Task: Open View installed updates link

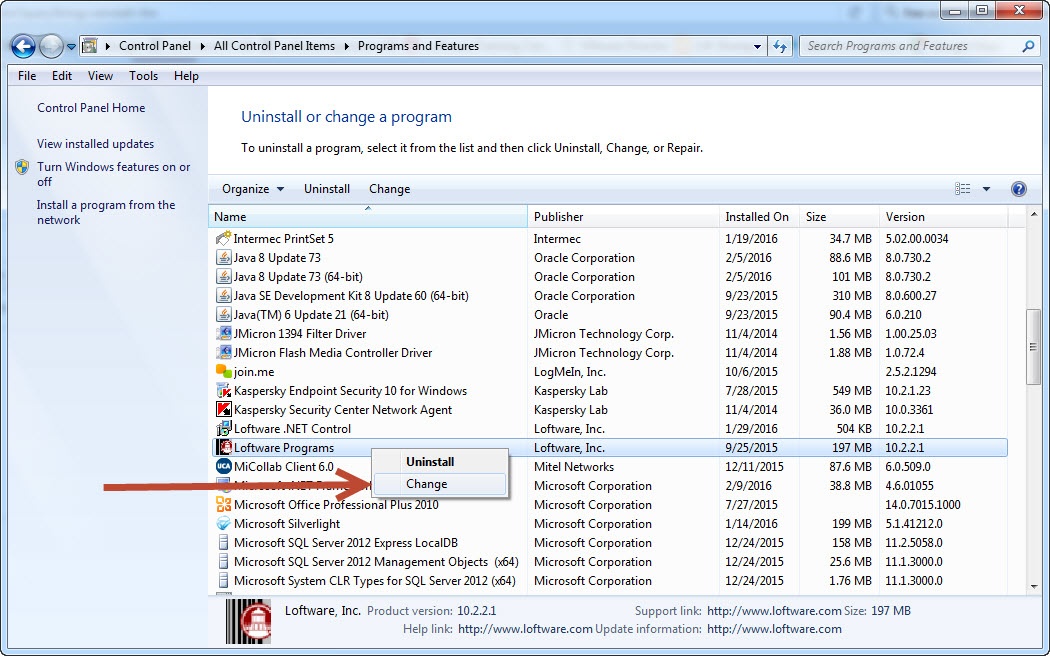Action: click(95, 144)
